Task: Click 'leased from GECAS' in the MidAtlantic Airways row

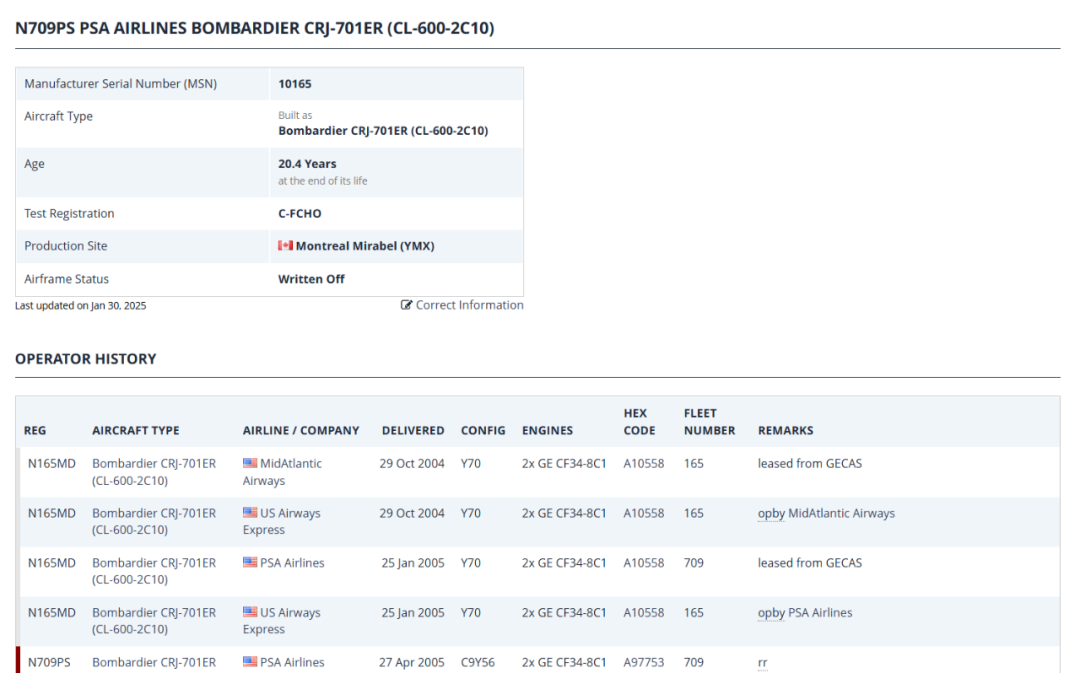Action: point(810,464)
